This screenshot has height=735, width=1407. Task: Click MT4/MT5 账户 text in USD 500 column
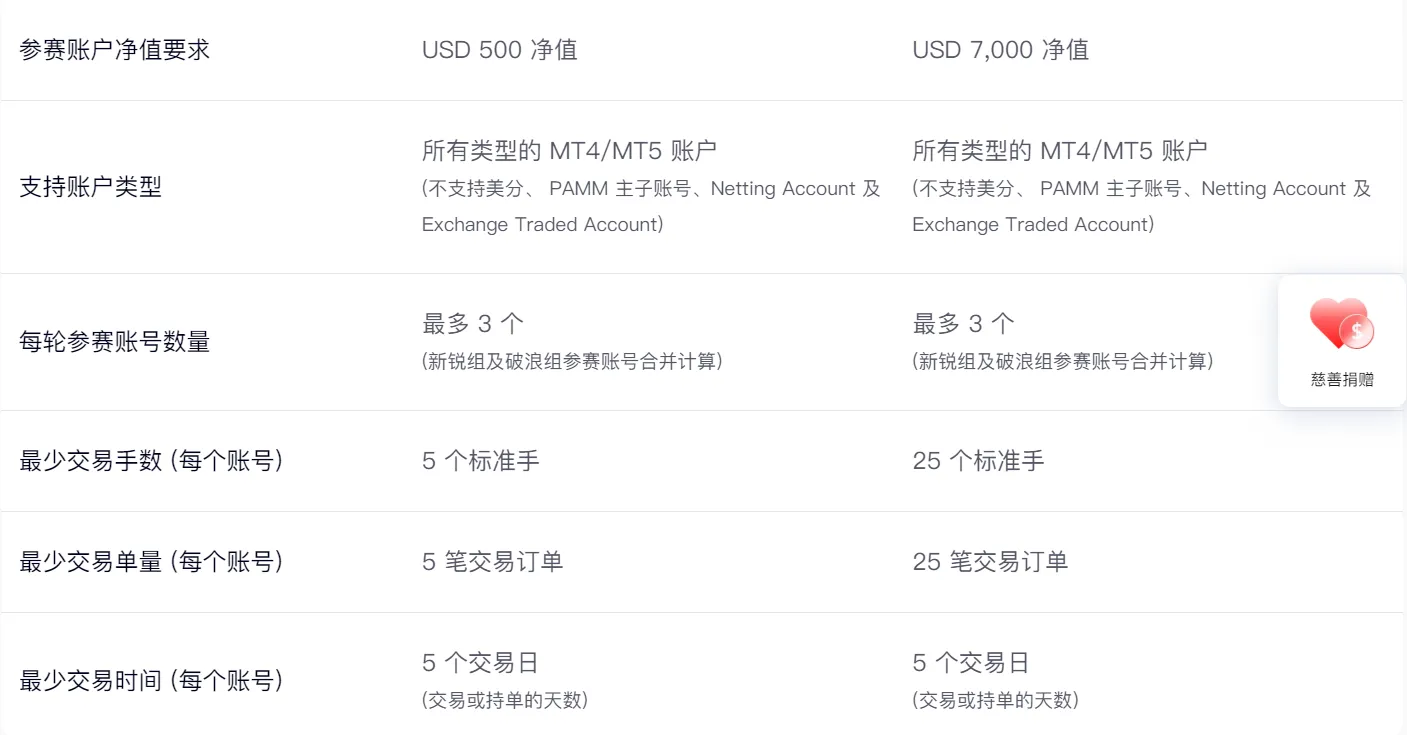(x=569, y=151)
